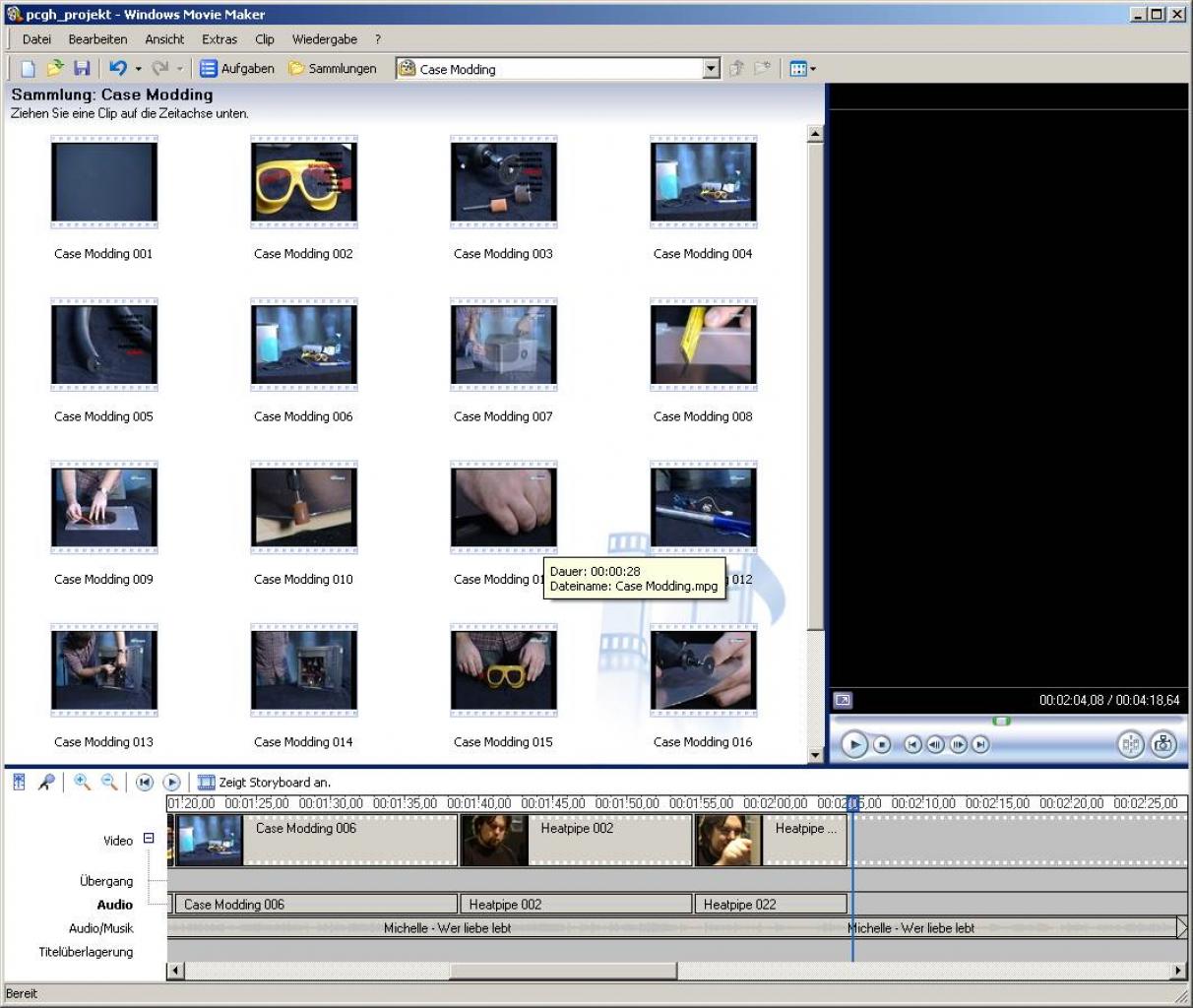
Task: Select the Case Modding 006 video clip on timeline
Action: [316, 840]
